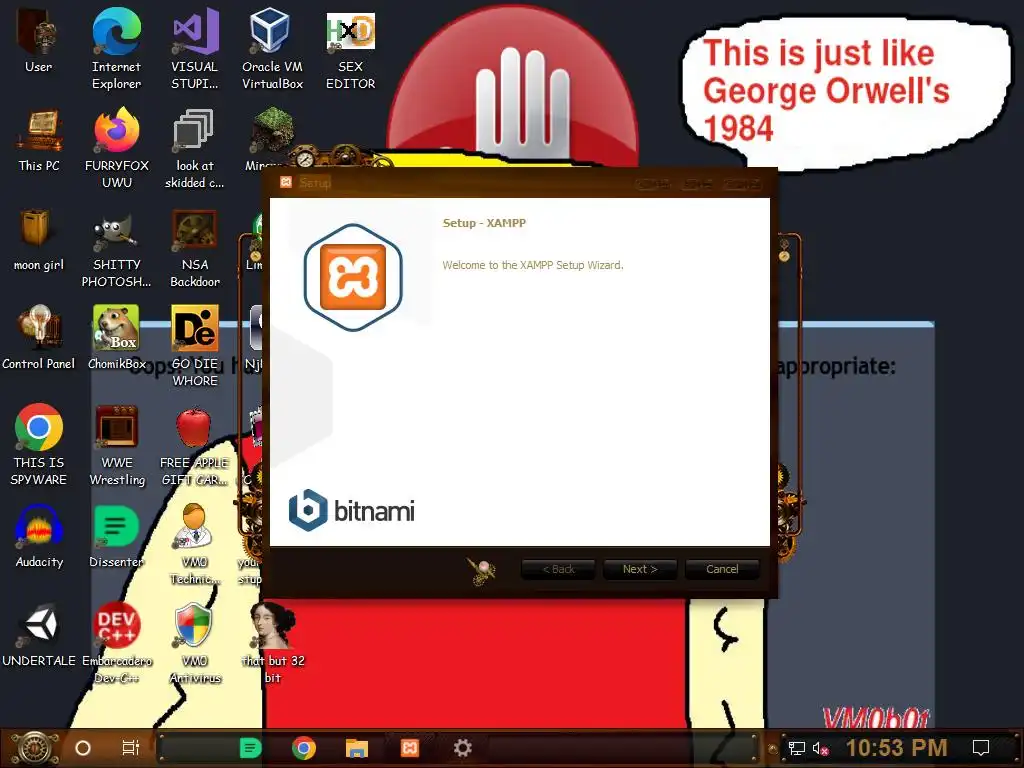Image resolution: width=1024 pixels, height=768 pixels.
Task: Click 'Welcome to the XAMPP Setup Wizard' text
Action: [x=533, y=265]
